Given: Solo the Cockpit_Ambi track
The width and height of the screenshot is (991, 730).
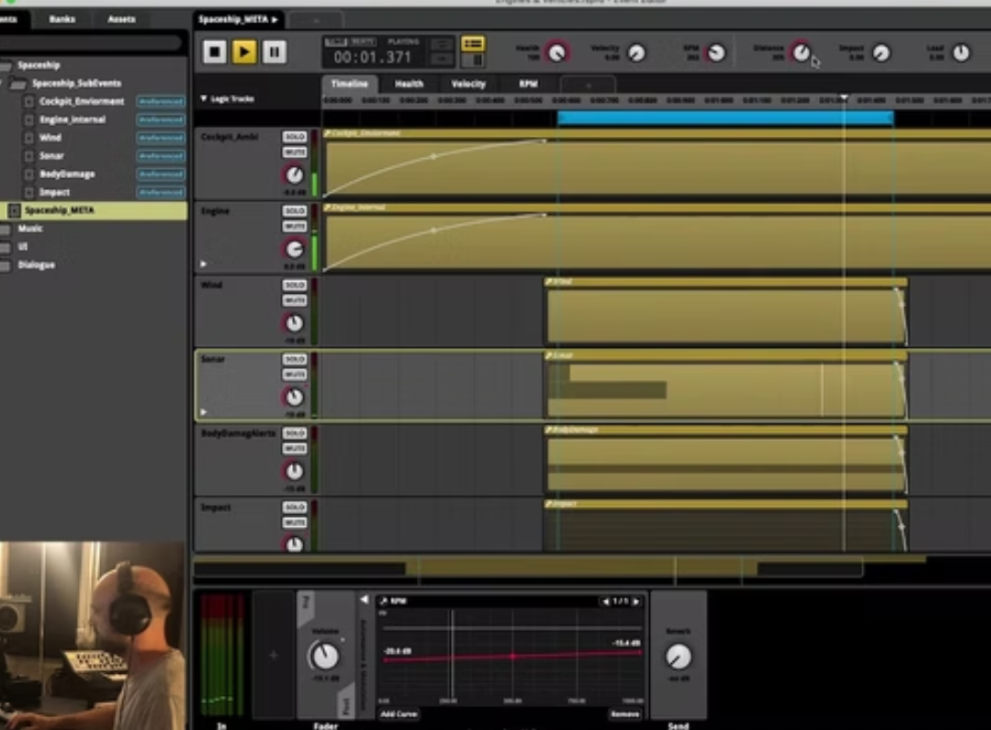Looking at the screenshot, I should [x=294, y=137].
